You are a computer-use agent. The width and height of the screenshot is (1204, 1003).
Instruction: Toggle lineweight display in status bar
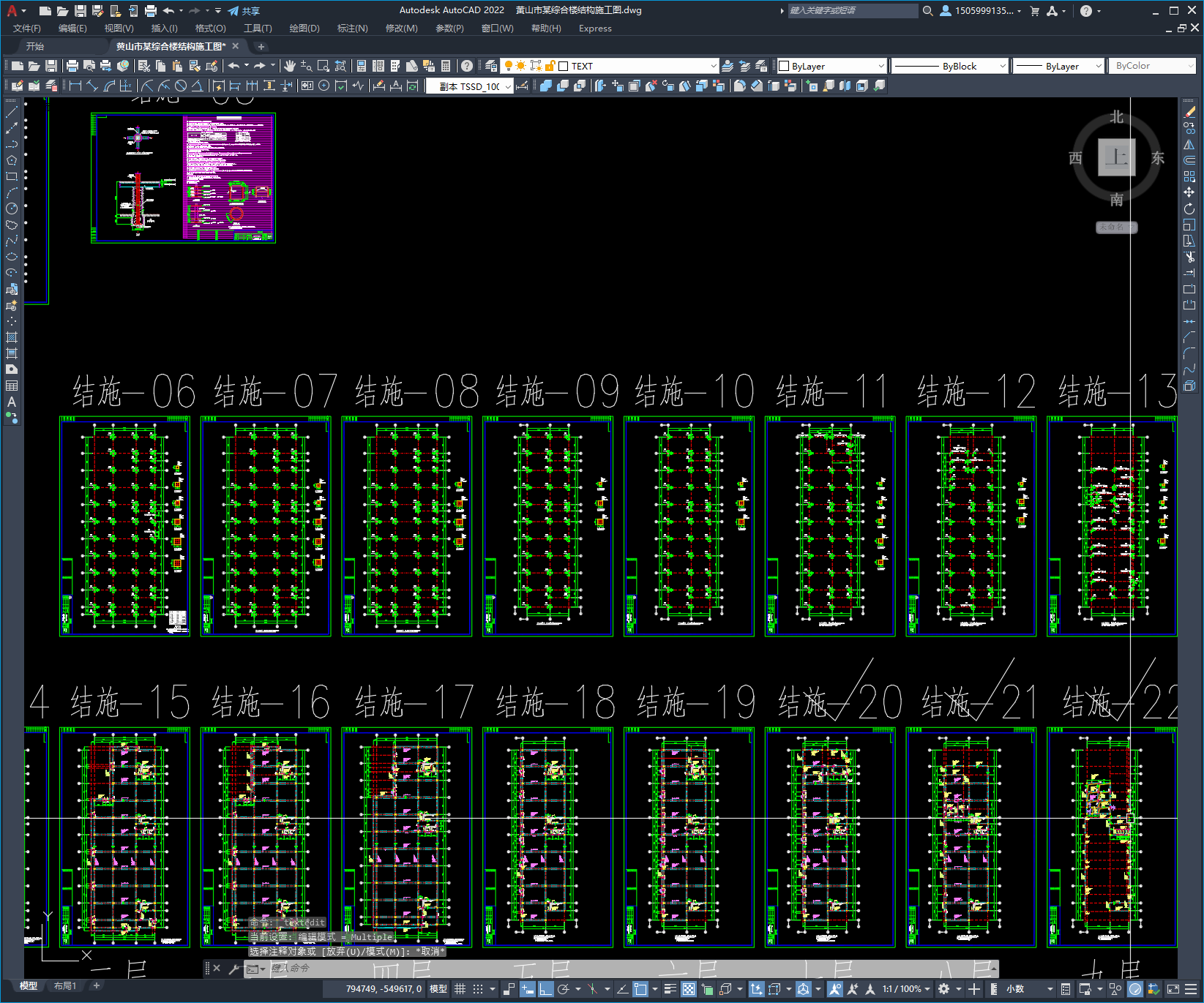670,989
